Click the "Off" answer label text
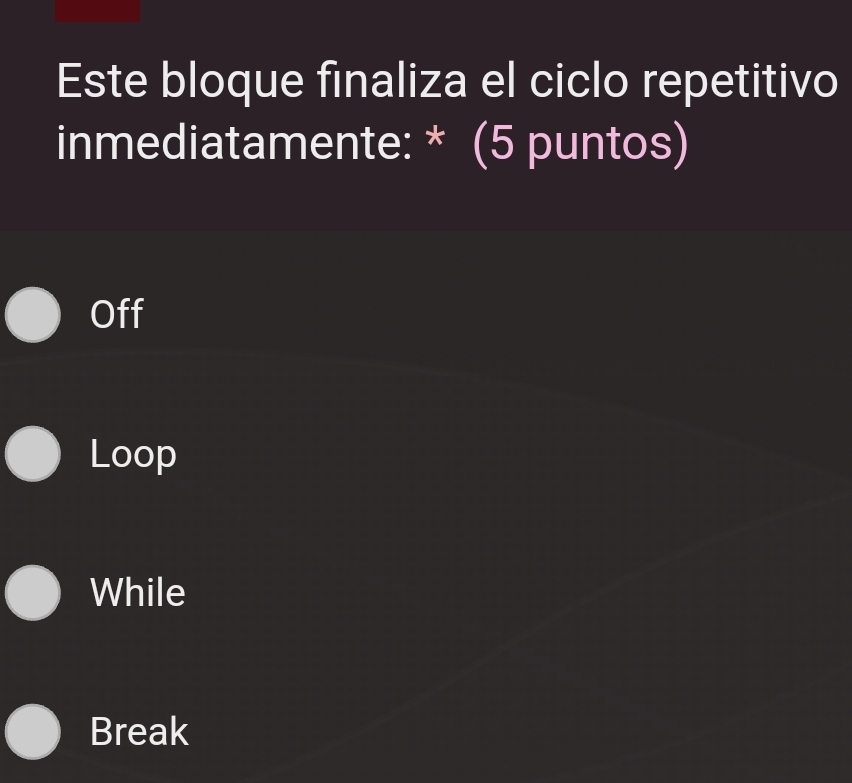 (x=117, y=315)
